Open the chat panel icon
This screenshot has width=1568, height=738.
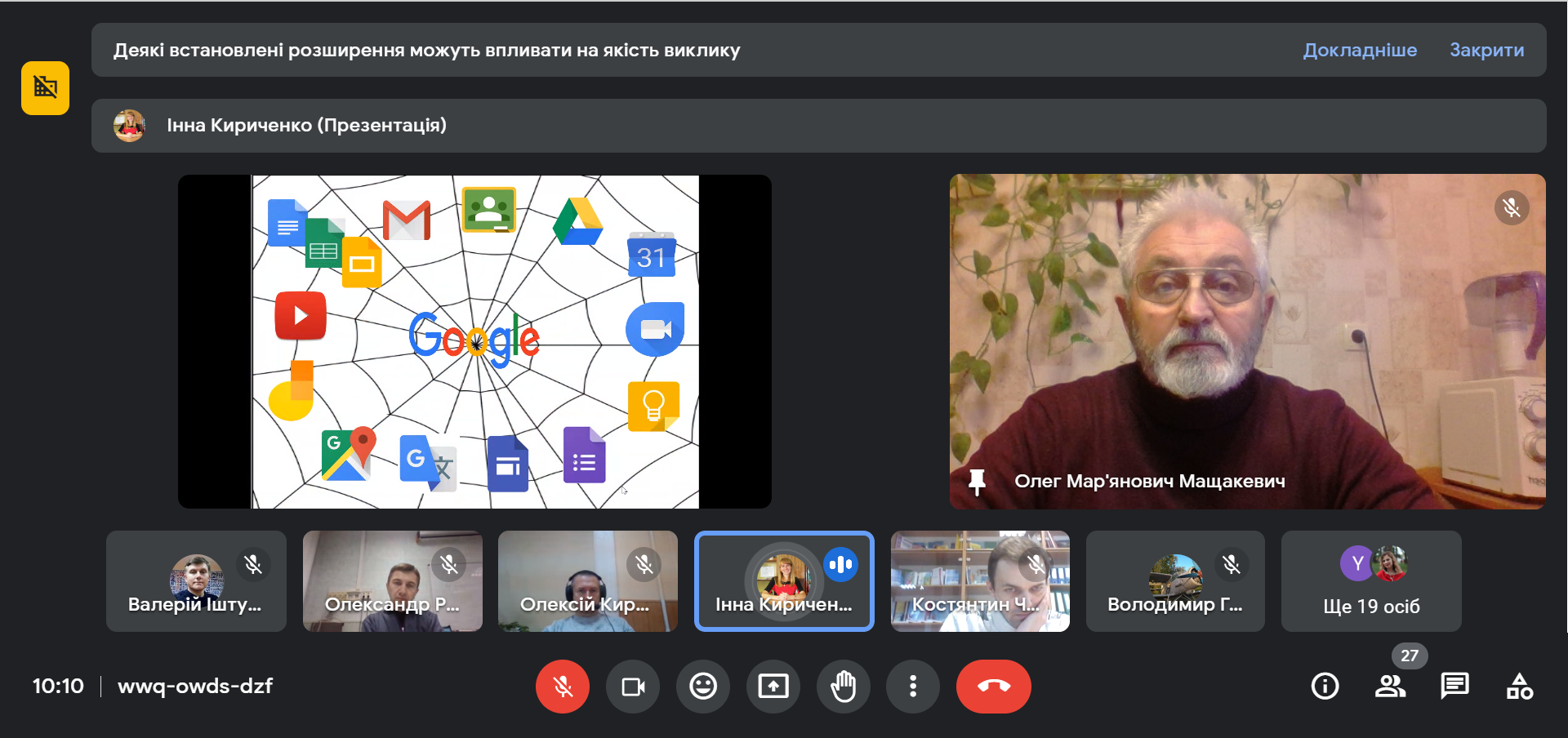(x=1454, y=687)
